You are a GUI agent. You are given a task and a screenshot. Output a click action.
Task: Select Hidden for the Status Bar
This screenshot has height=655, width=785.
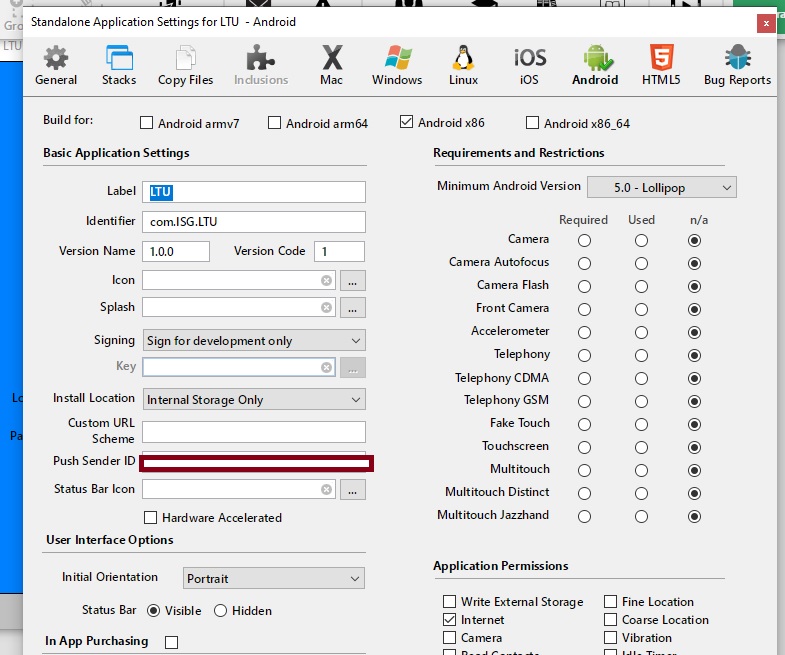pos(221,610)
